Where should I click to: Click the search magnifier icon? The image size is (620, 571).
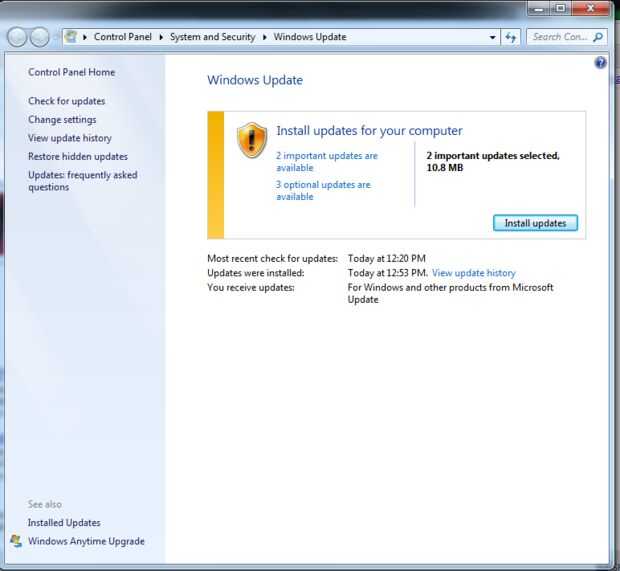[598, 37]
